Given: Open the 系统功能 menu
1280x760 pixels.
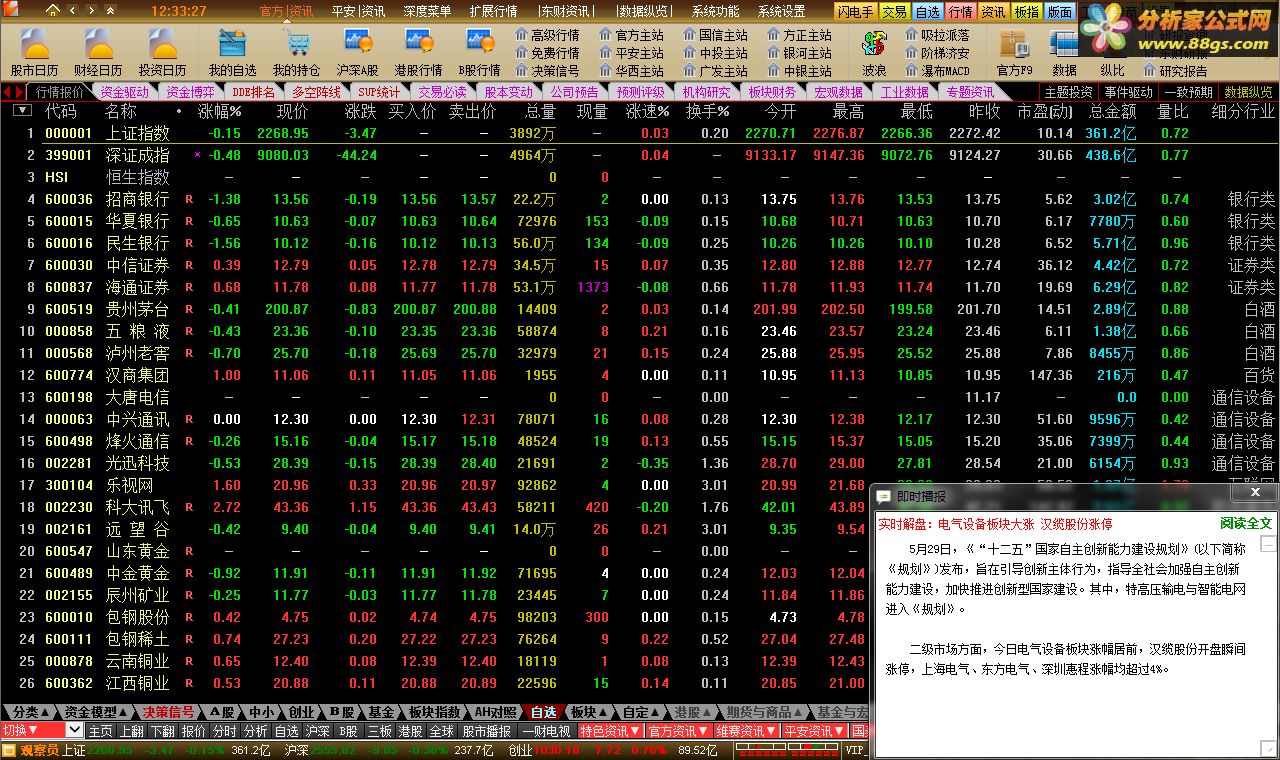Looking at the screenshot, I should 716,11.
